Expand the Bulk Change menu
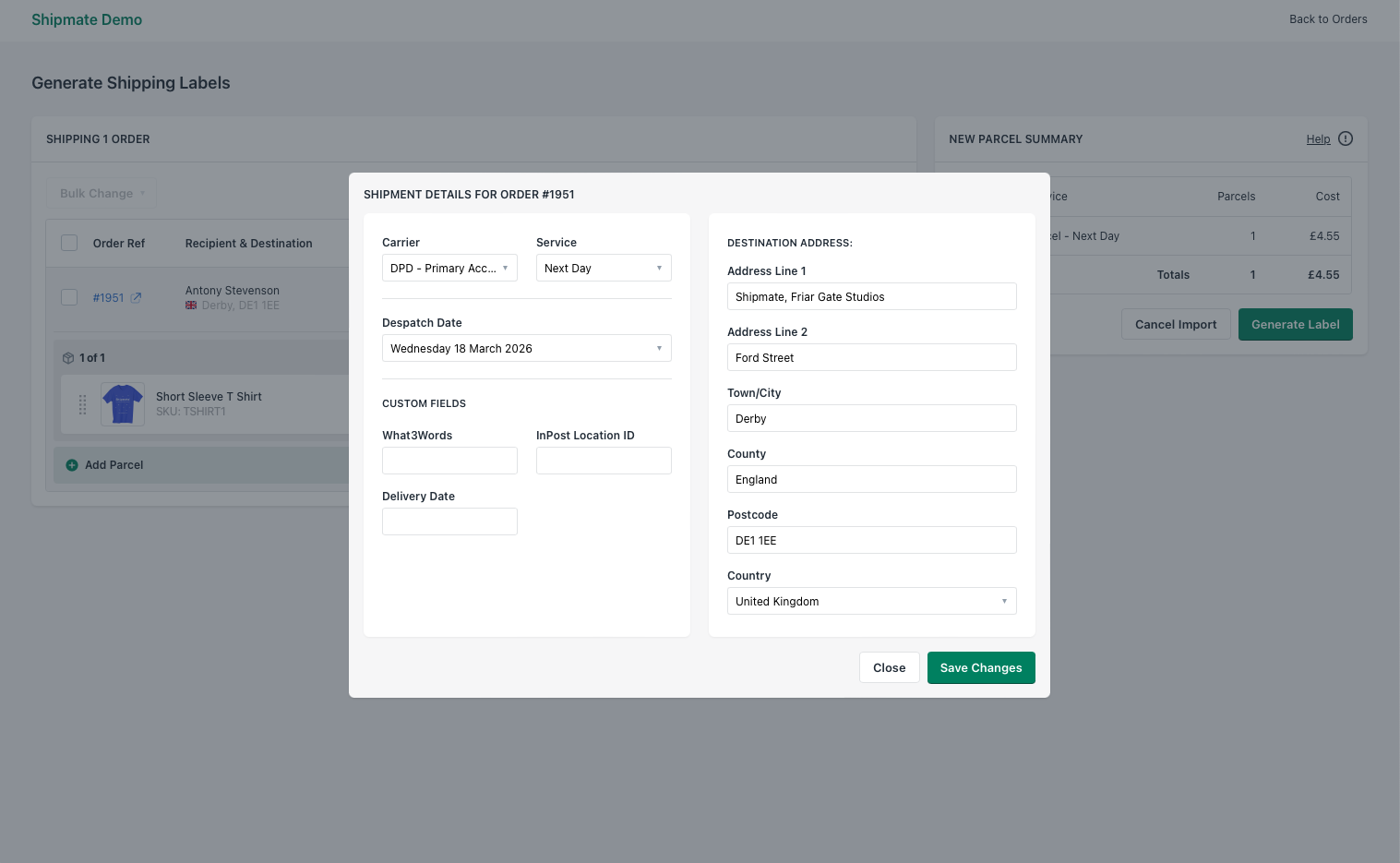 [101, 193]
